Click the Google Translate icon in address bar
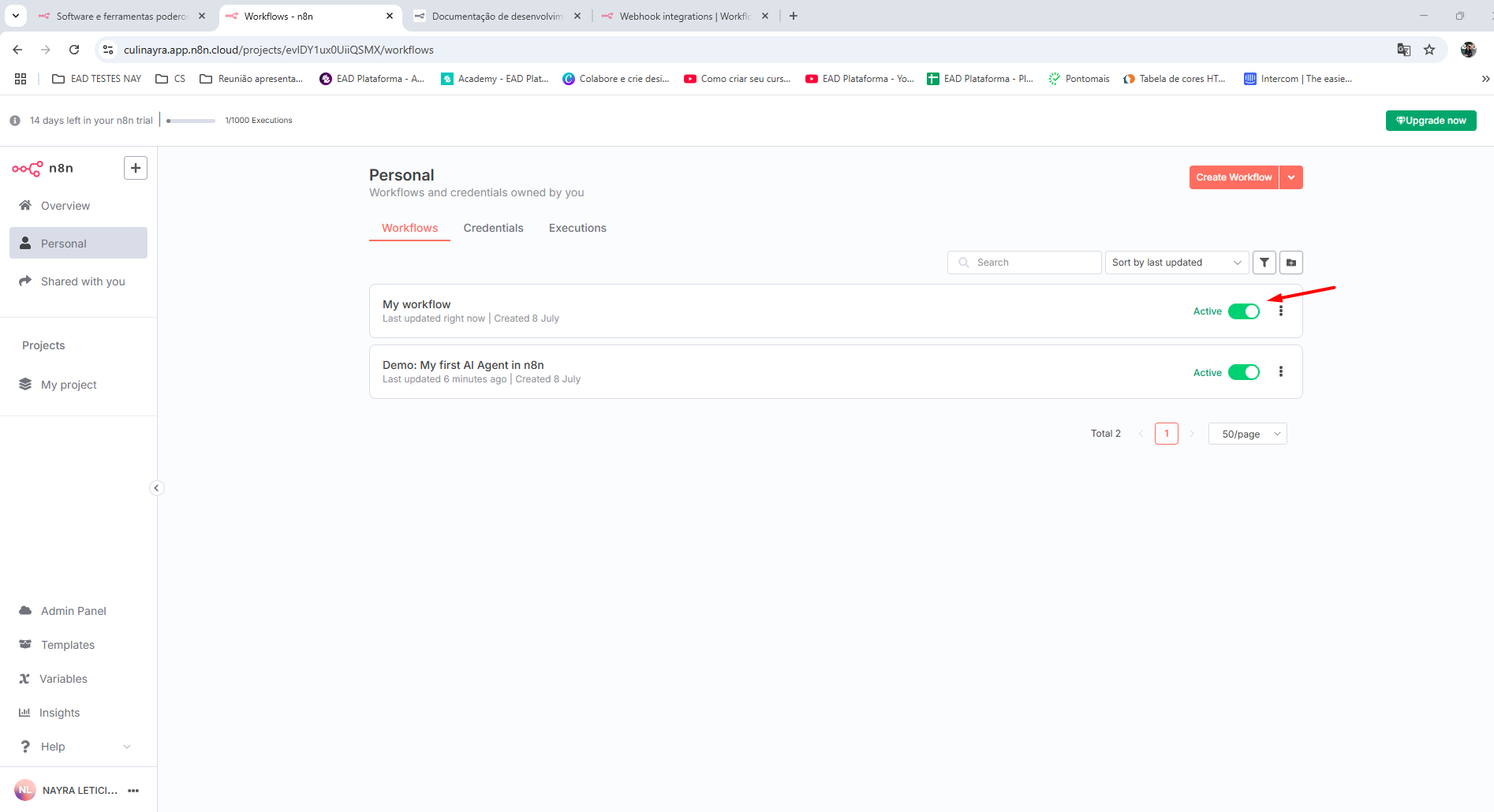This screenshot has width=1494, height=812. 1403,50
